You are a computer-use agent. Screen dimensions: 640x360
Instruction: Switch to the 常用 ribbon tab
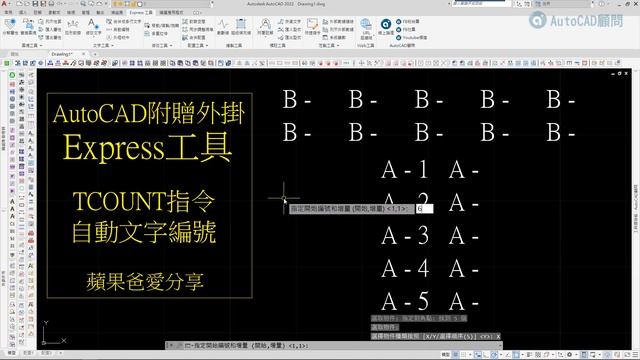(8, 13)
